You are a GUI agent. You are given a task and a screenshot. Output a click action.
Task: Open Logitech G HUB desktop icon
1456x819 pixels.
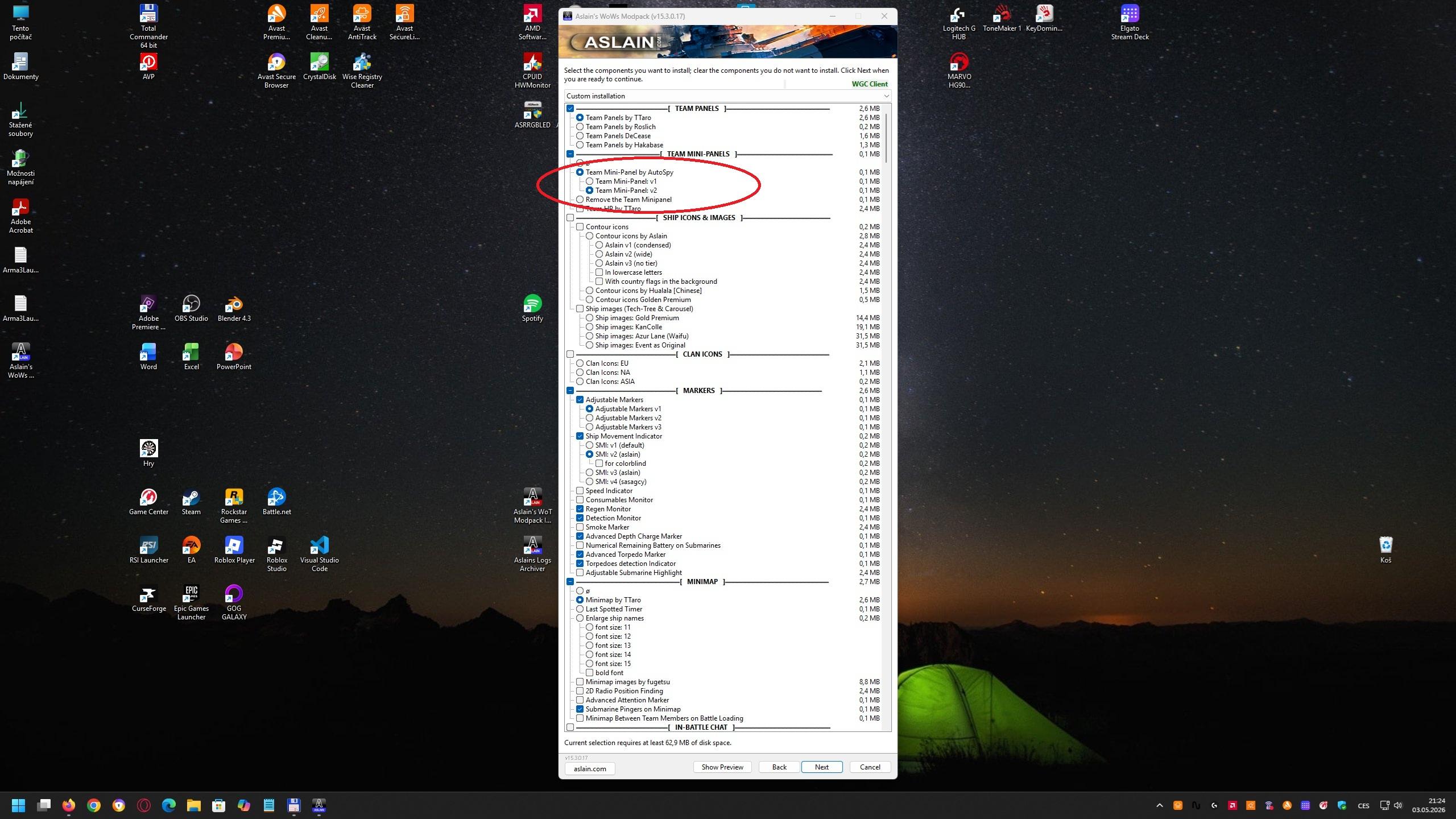[x=959, y=22]
